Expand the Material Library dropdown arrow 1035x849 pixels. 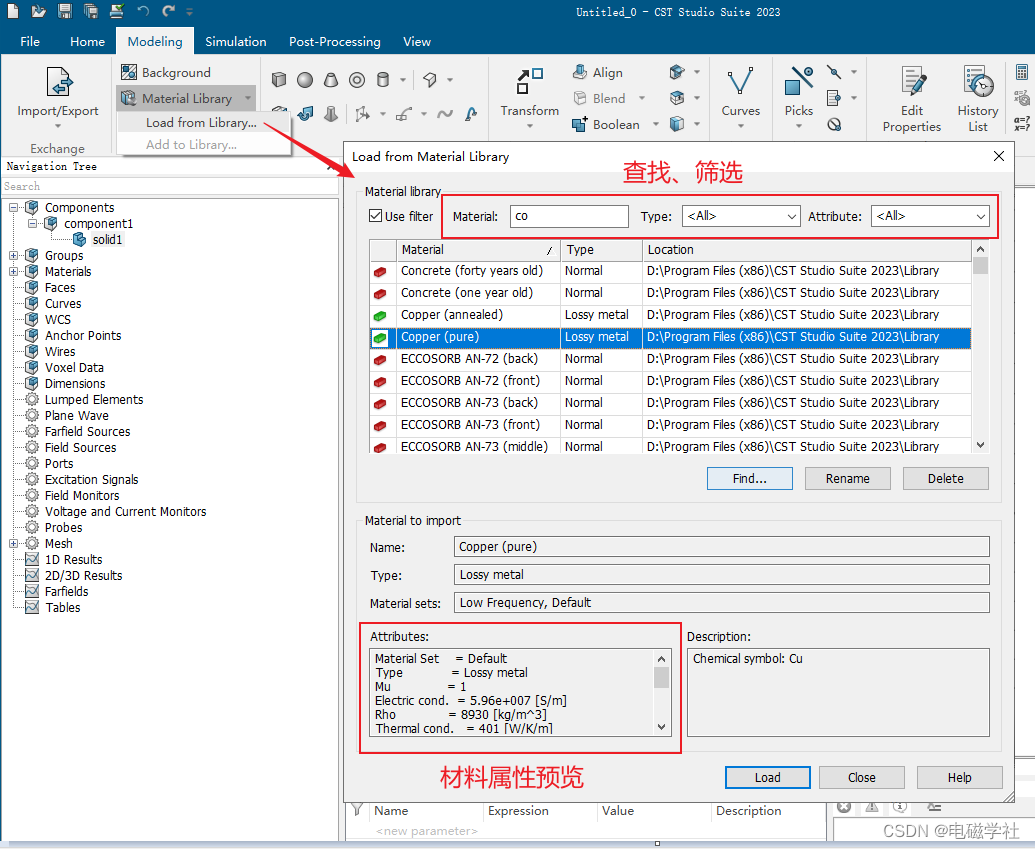tap(248, 98)
